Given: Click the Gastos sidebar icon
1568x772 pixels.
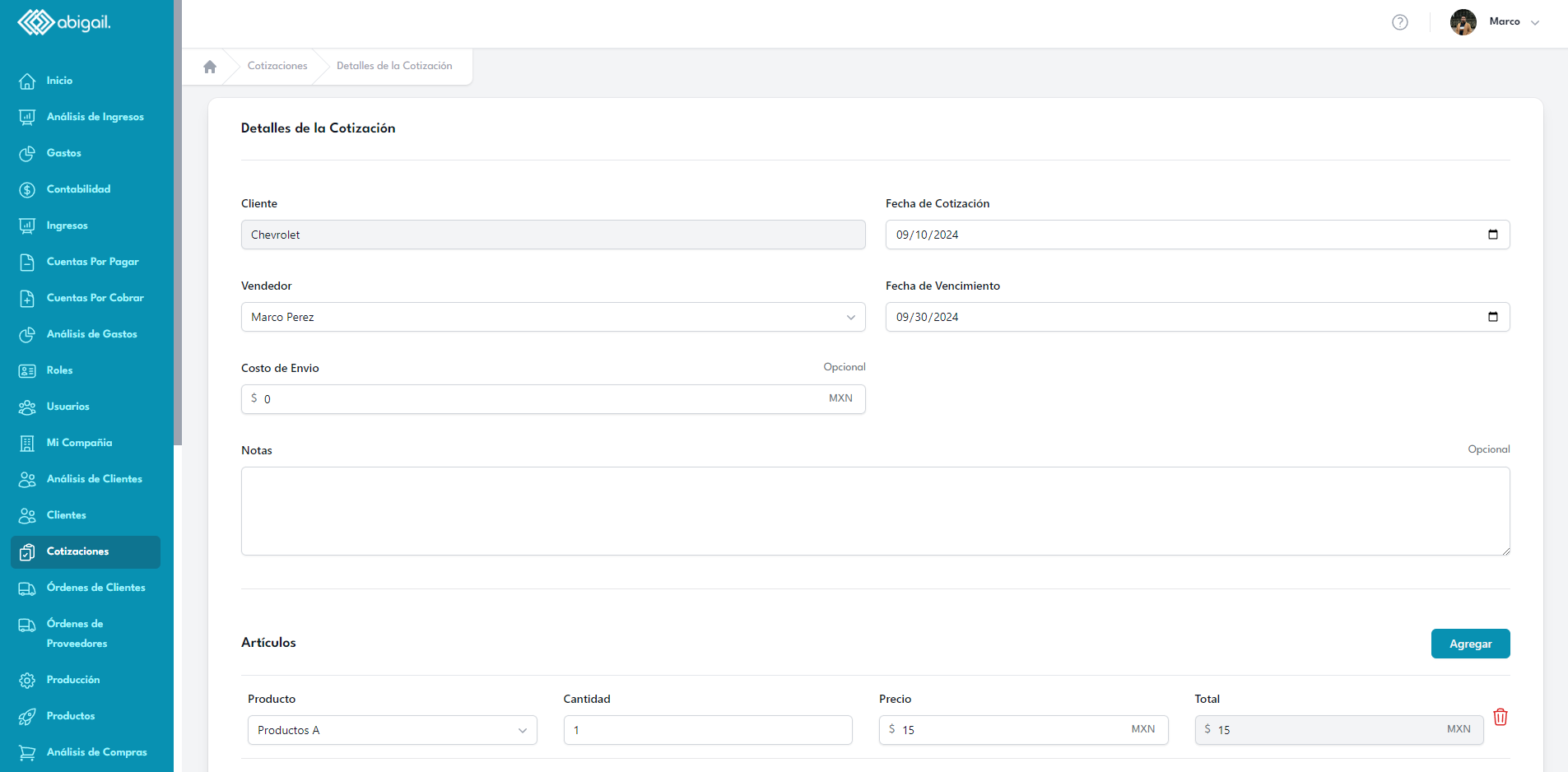Looking at the screenshot, I should pyautogui.click(x=27, y=153).
